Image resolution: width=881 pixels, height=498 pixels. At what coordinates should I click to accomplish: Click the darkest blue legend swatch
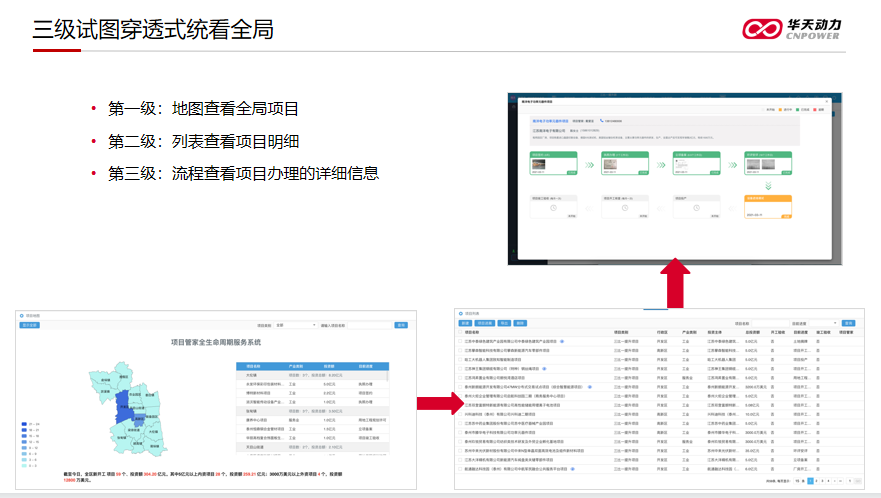tap(24, 424)
